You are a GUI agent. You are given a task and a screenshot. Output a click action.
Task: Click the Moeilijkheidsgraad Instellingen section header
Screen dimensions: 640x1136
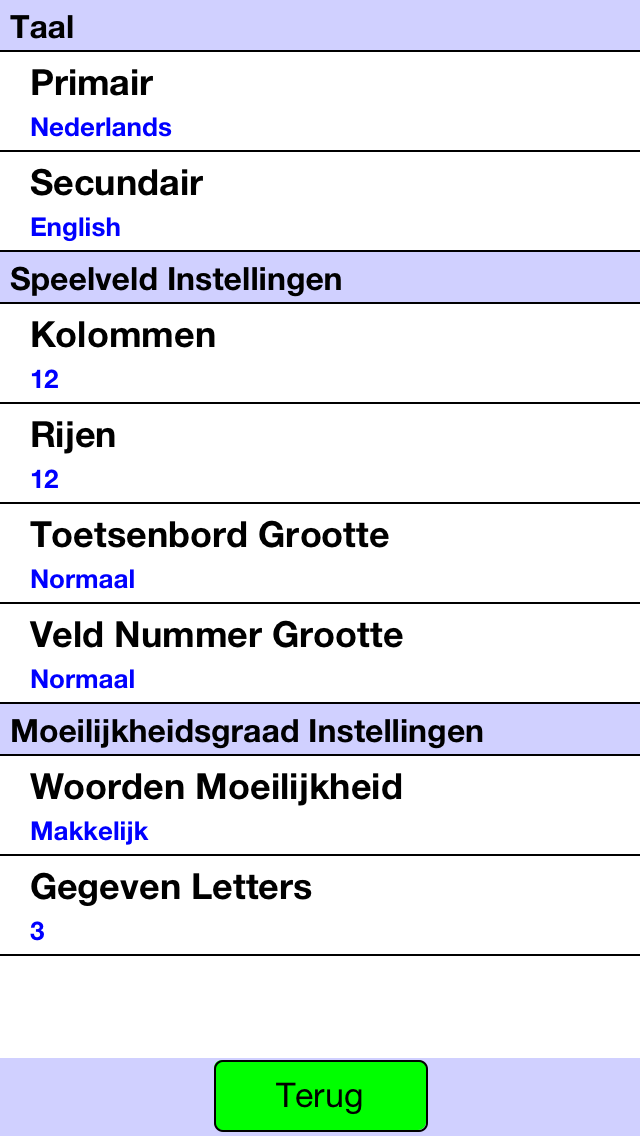click(320, 730)
